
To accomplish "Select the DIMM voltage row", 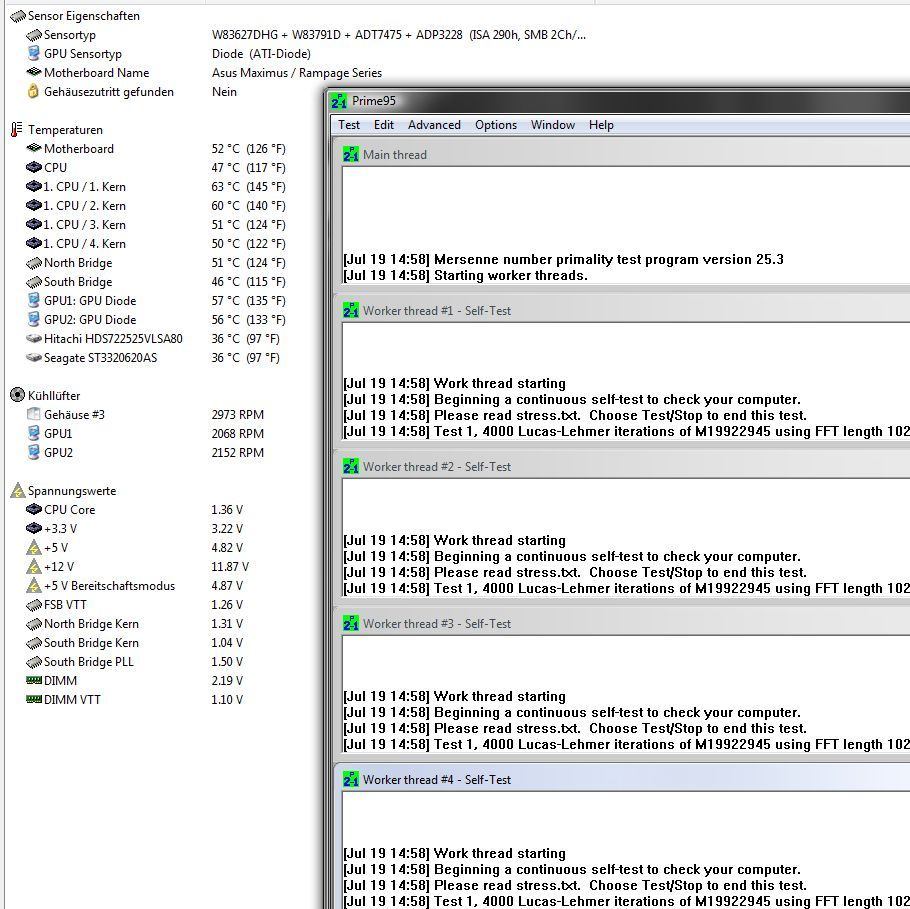I will (135, 680).
